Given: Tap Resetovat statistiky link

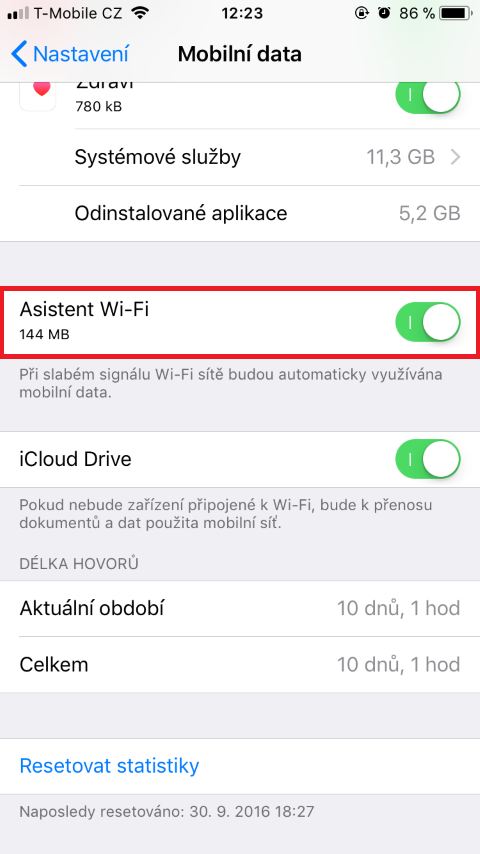Looking at the screenshot, I should (109, 766).
